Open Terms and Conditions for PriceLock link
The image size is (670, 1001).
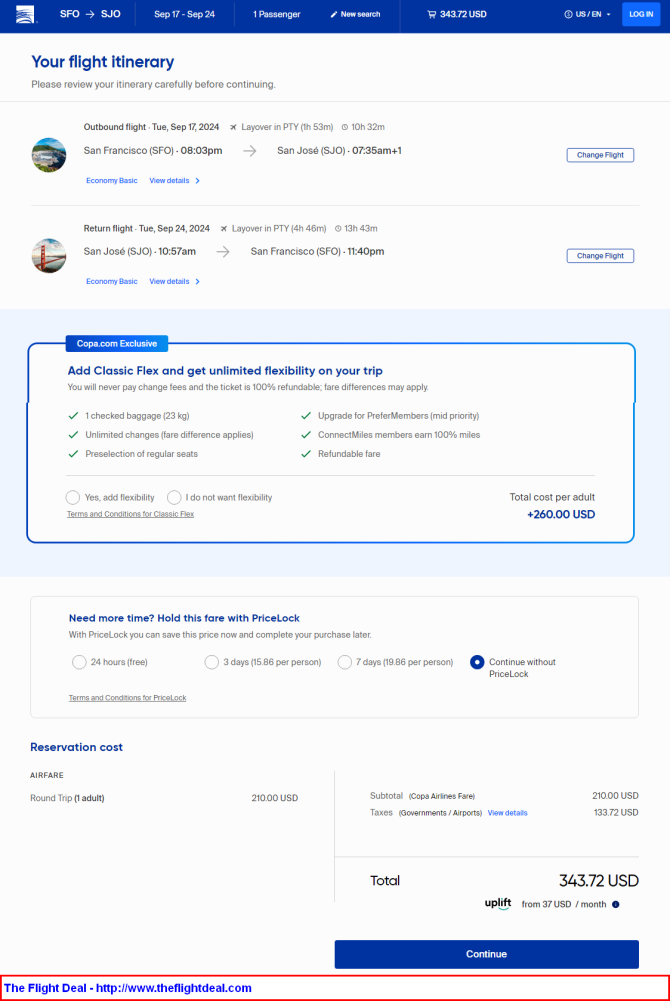128,698
